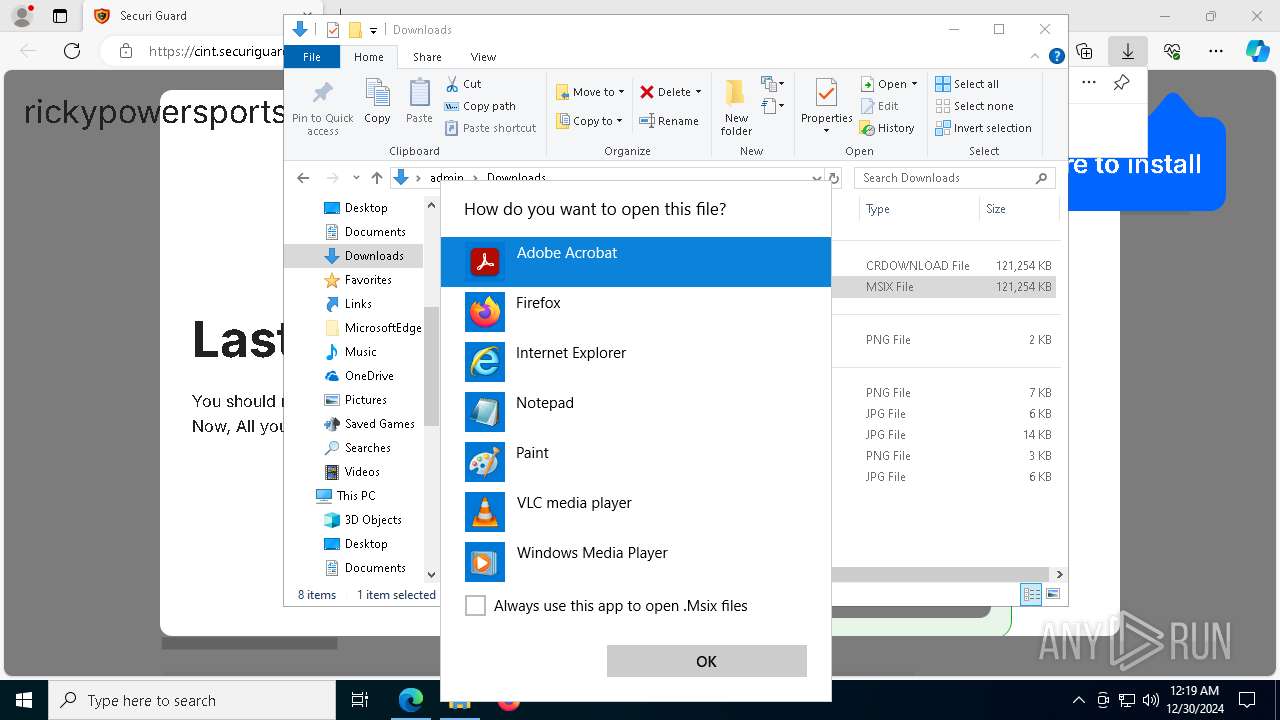Choose Paint in the open-with dialog
The width and height of the screenshot is (1280, 720).
(x=636, y=462)
